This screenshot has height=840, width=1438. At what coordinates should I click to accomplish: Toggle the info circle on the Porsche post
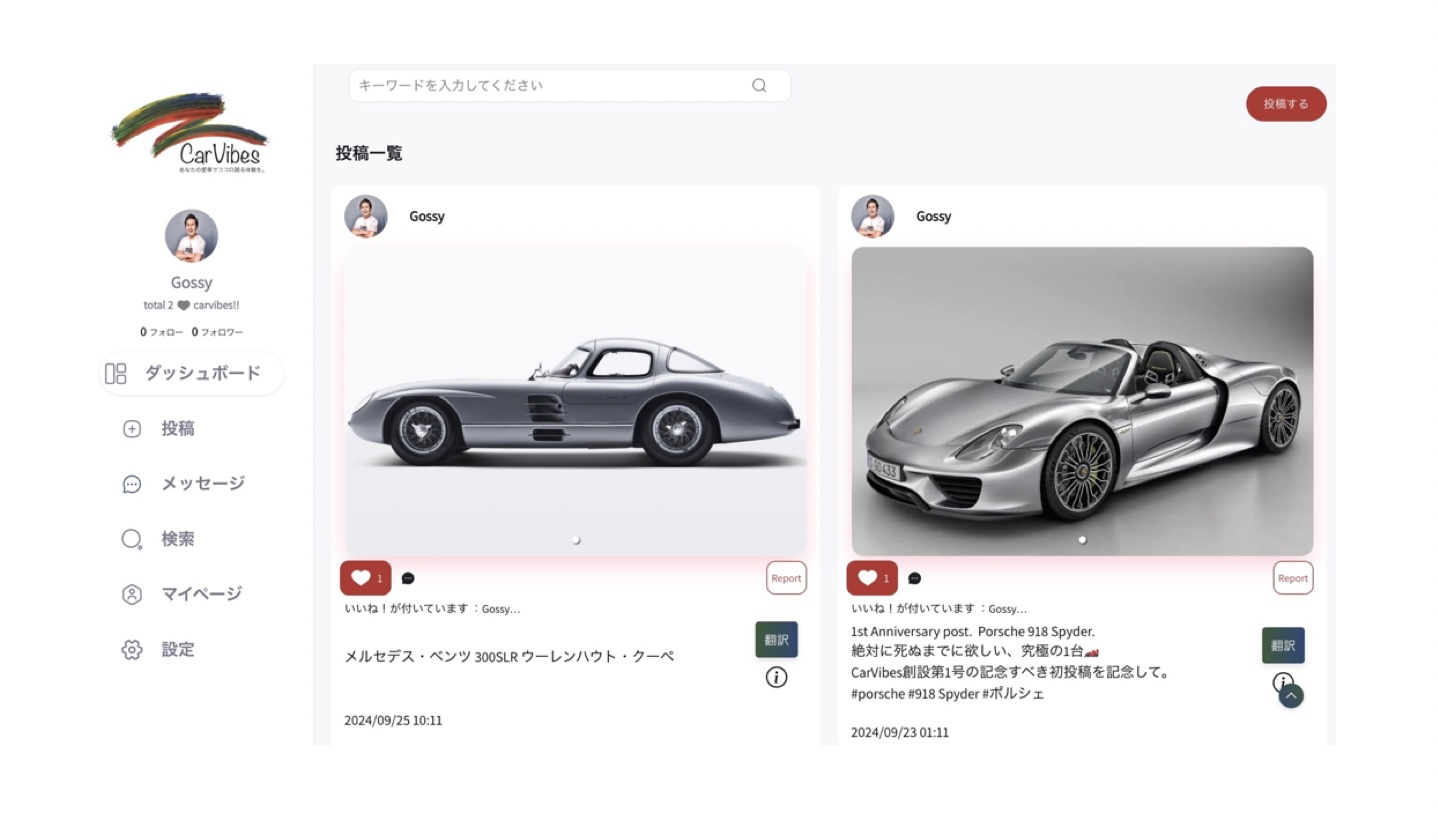(x=1281, y=682)
